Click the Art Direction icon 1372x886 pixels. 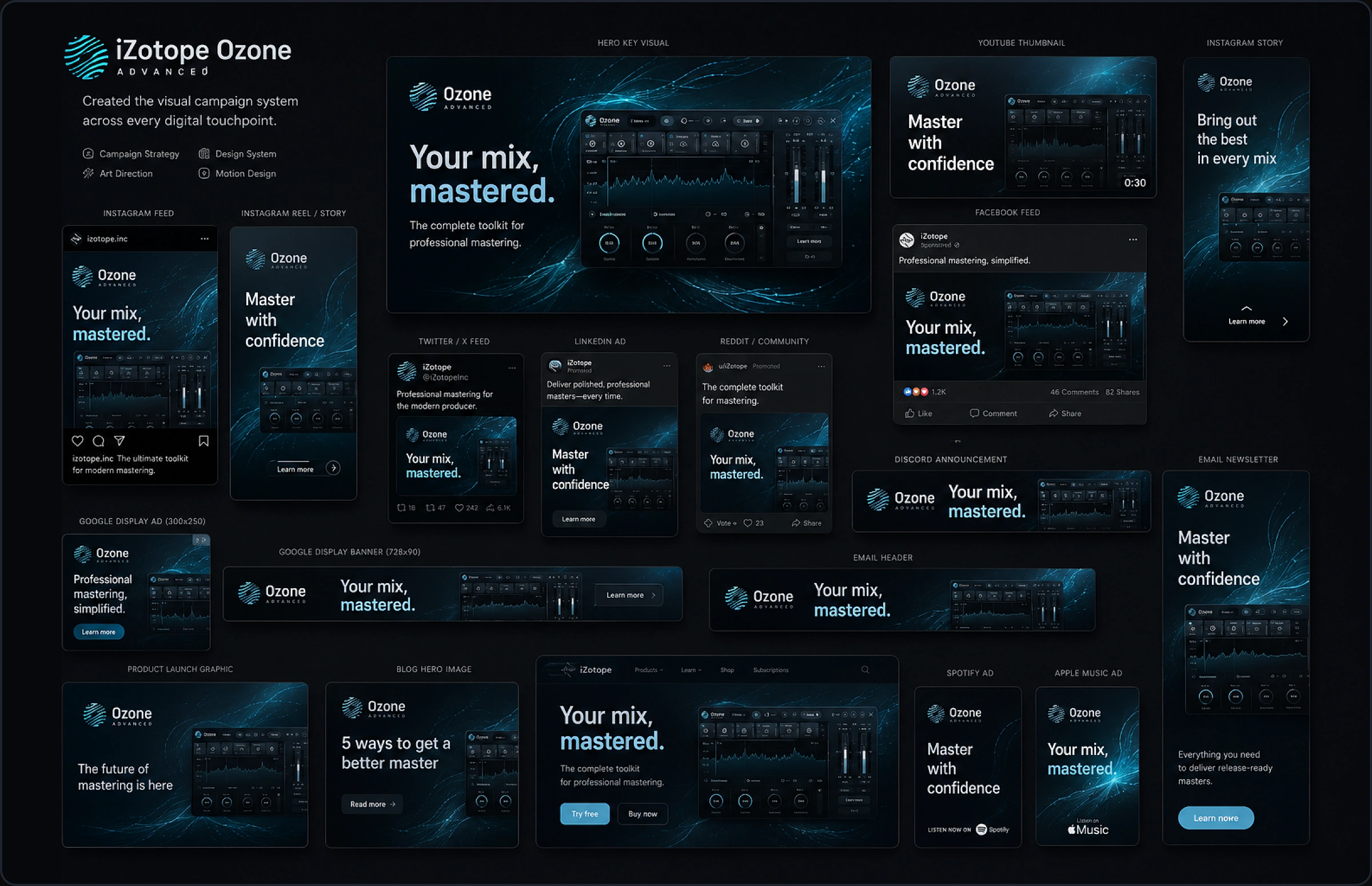(x=88, y=173)
